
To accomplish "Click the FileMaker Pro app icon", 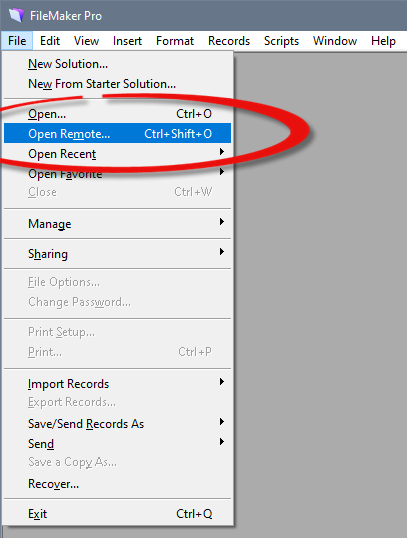I will click(16, 15).
